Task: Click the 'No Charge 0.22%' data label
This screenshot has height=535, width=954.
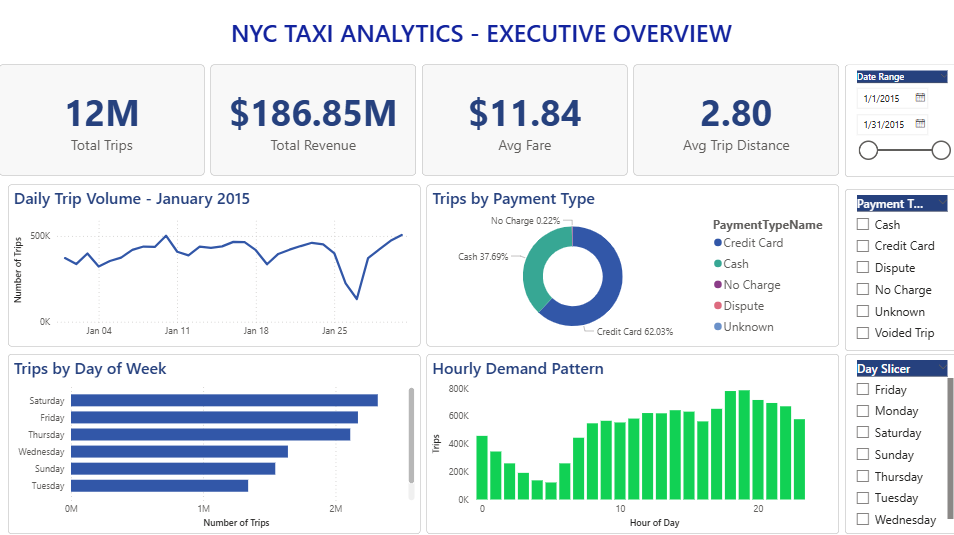Action: (526, 221)
